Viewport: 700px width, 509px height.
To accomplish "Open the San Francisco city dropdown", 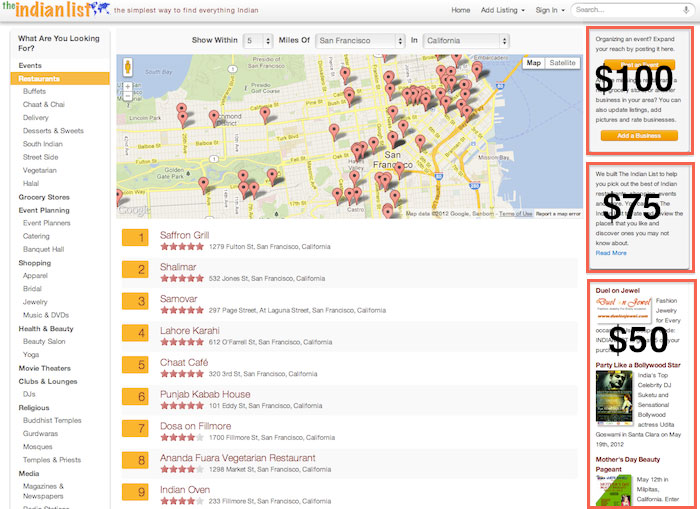I will pyautogui.click(x=360, y=41).
